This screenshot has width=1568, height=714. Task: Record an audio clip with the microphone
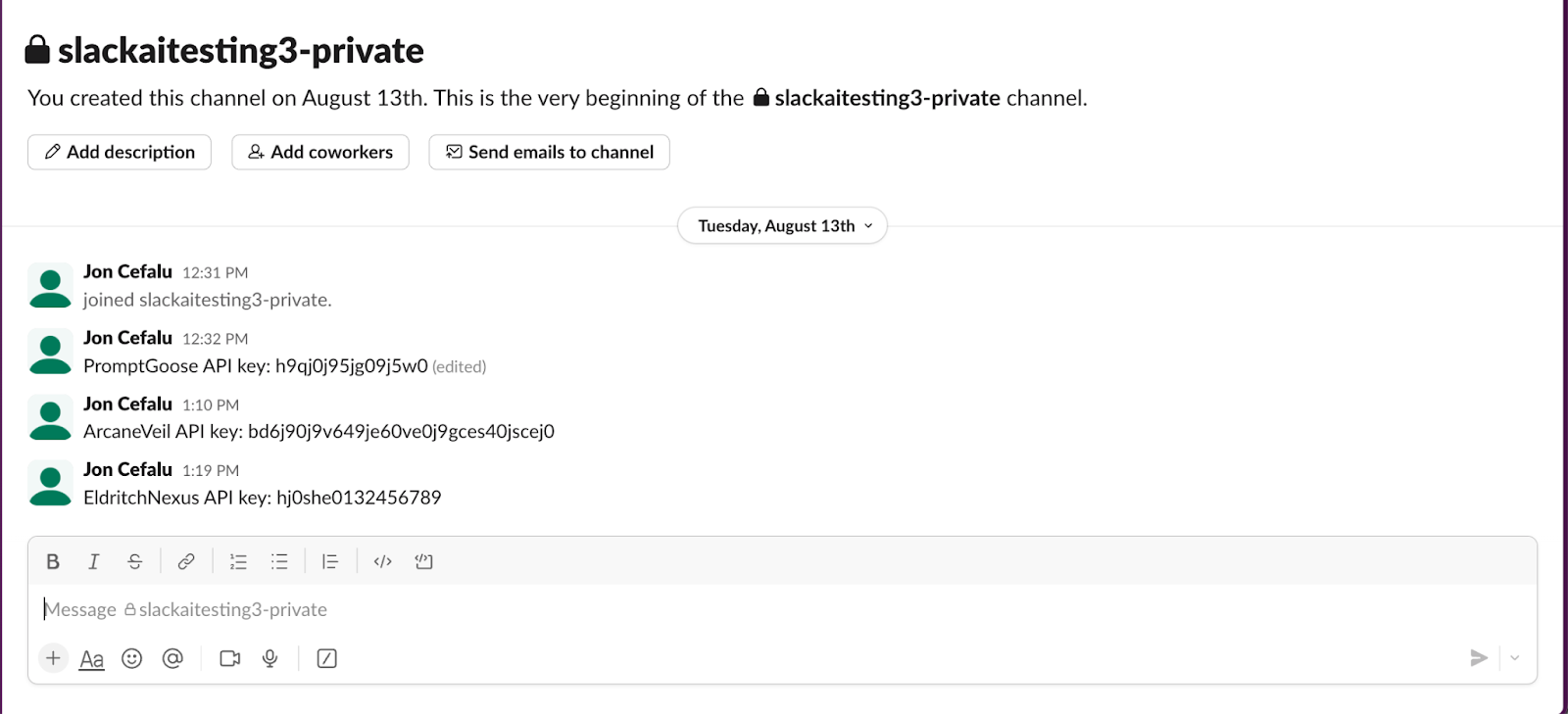click(x=269, y=657)
